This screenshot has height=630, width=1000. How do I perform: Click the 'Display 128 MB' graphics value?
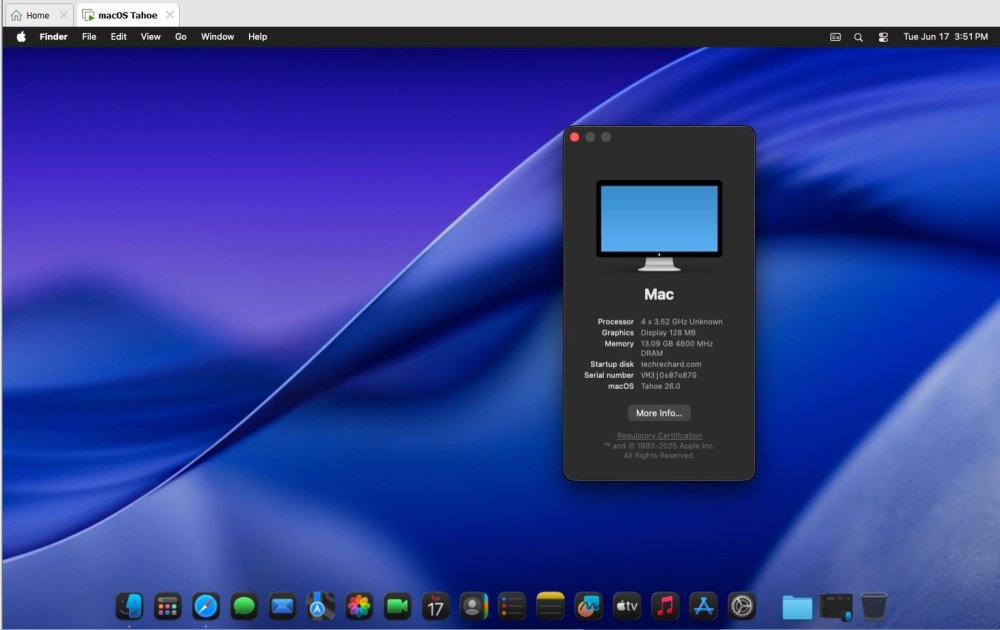point(668,332)
